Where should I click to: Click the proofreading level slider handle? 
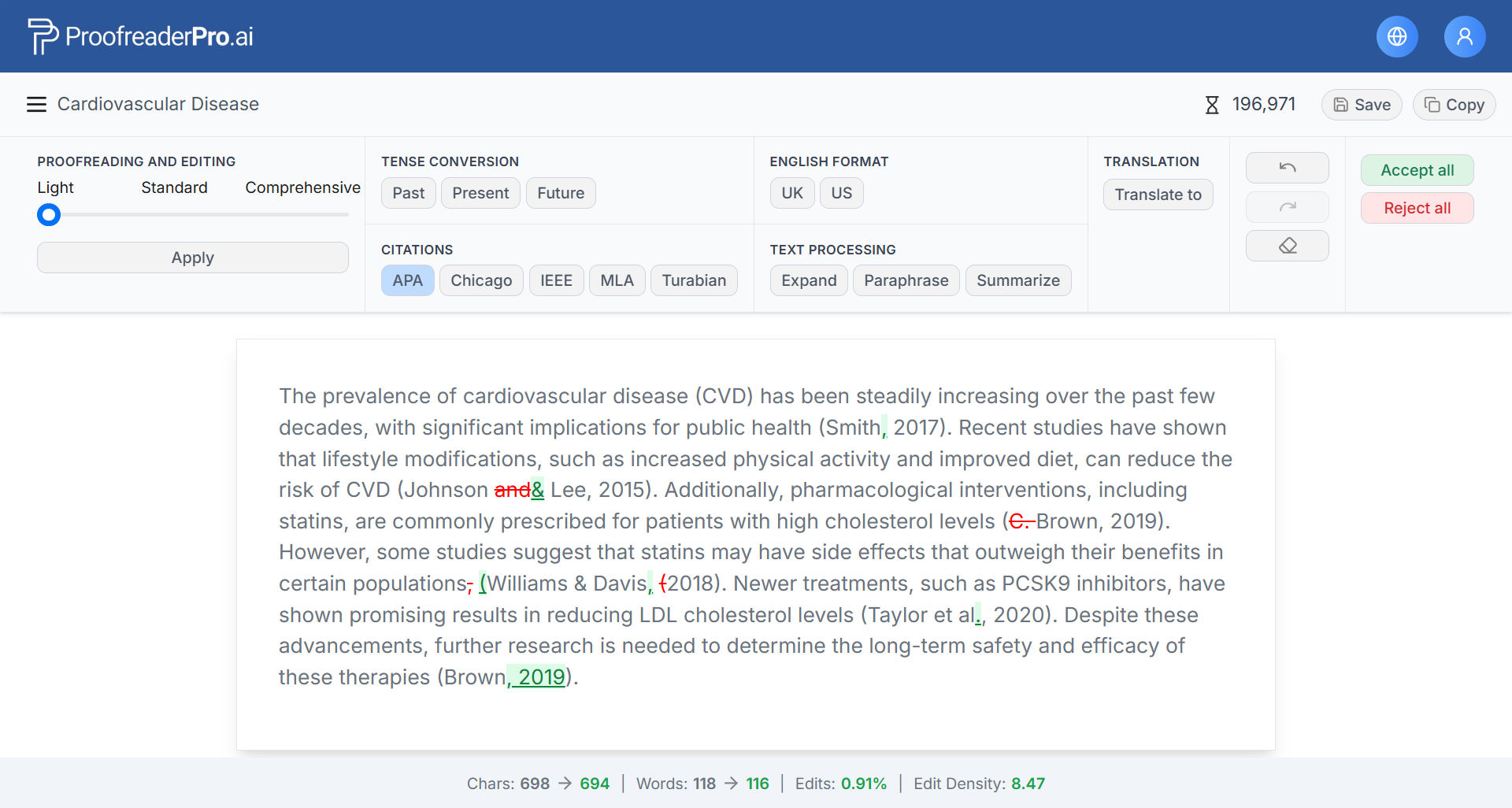[x=49, y=214]
